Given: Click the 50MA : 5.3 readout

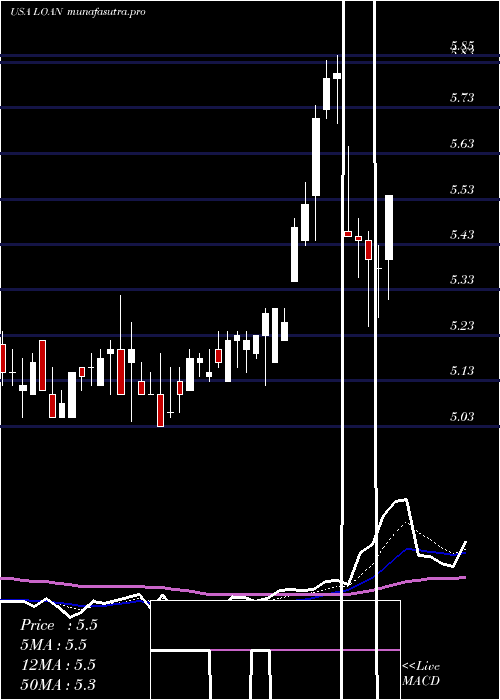Looking at the screenshot, I should [x=58, y=684].
